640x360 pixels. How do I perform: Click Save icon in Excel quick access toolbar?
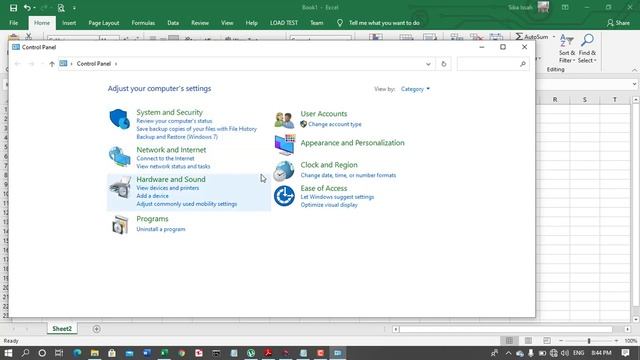click(13, 8)
